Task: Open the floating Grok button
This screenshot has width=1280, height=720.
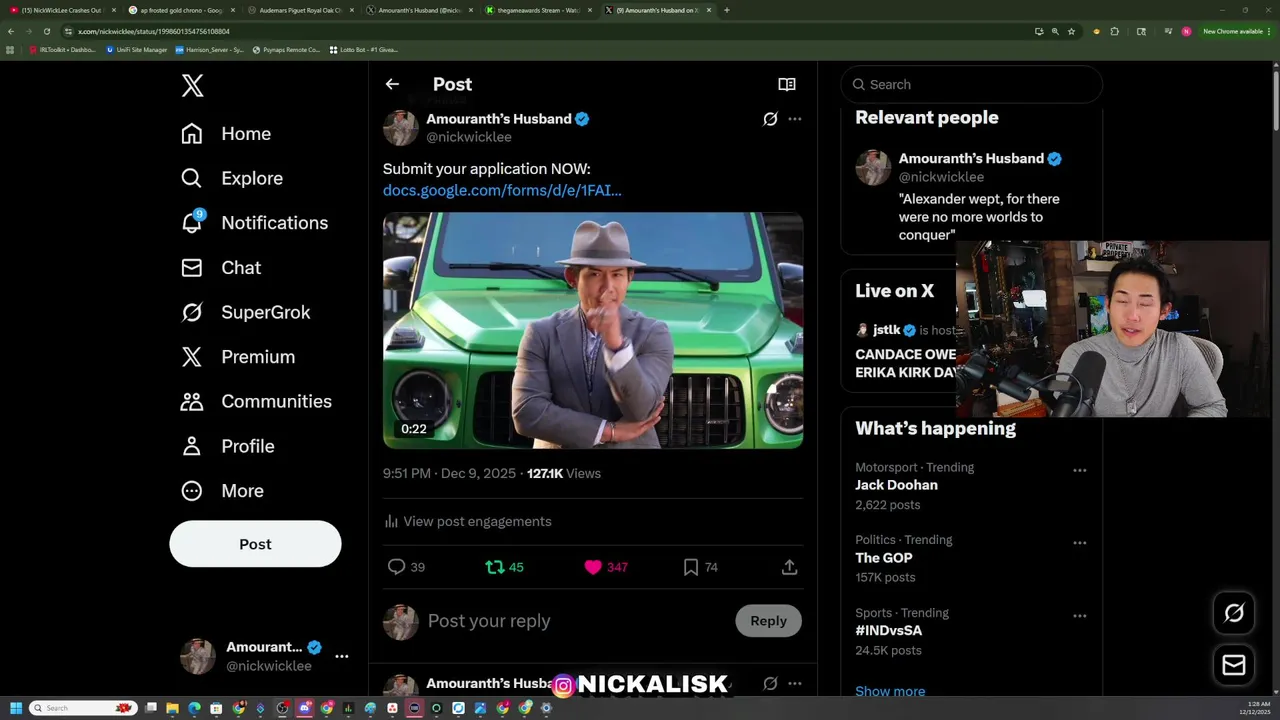Action: [x=1234, y=613]
